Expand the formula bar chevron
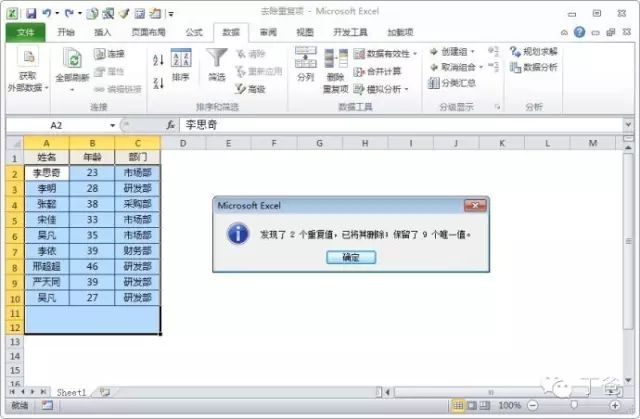The image size is (640, 419). point(628,124)
